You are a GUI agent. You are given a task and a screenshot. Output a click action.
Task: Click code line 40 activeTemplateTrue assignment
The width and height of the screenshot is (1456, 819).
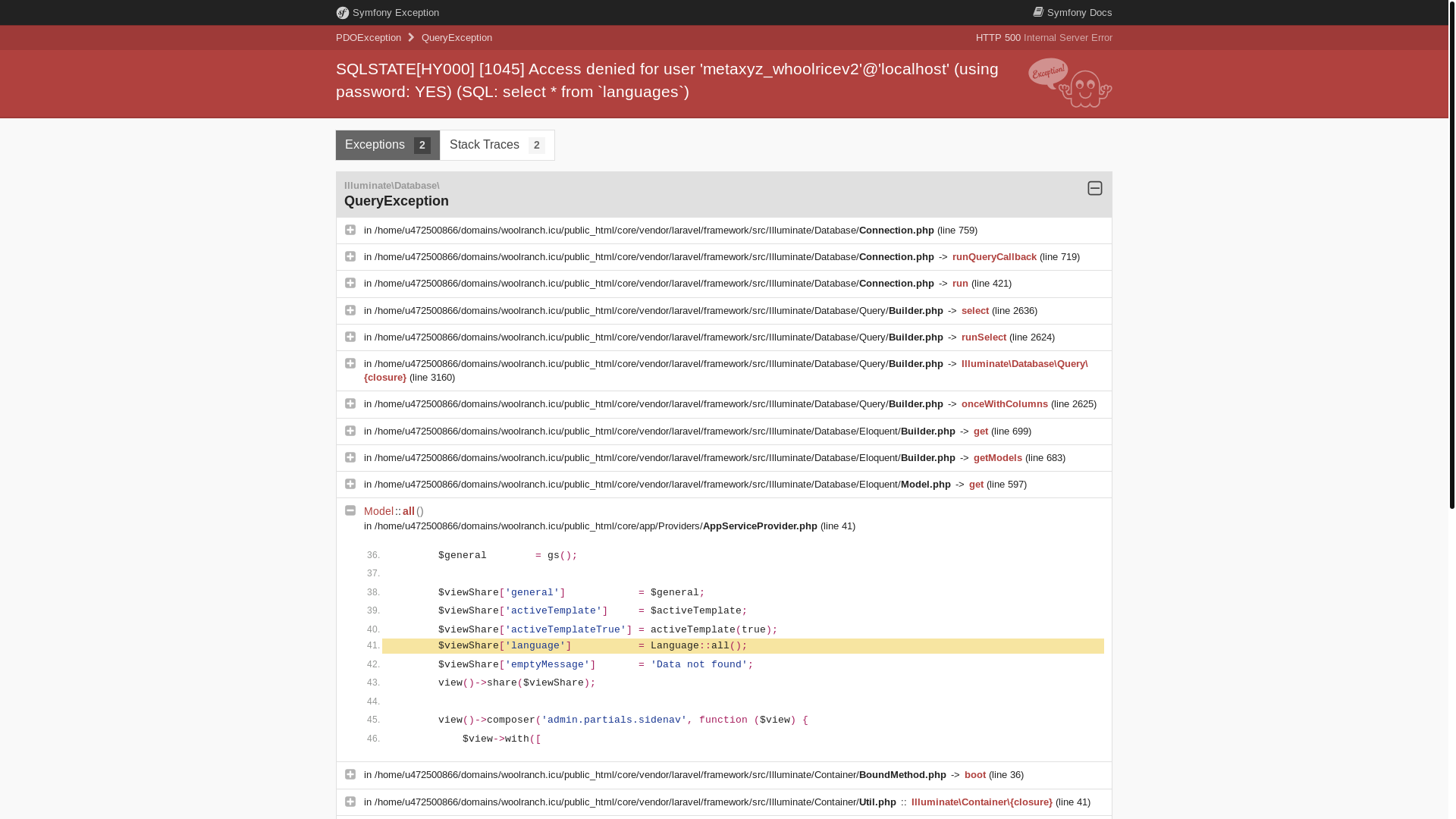tap(608, 629)
